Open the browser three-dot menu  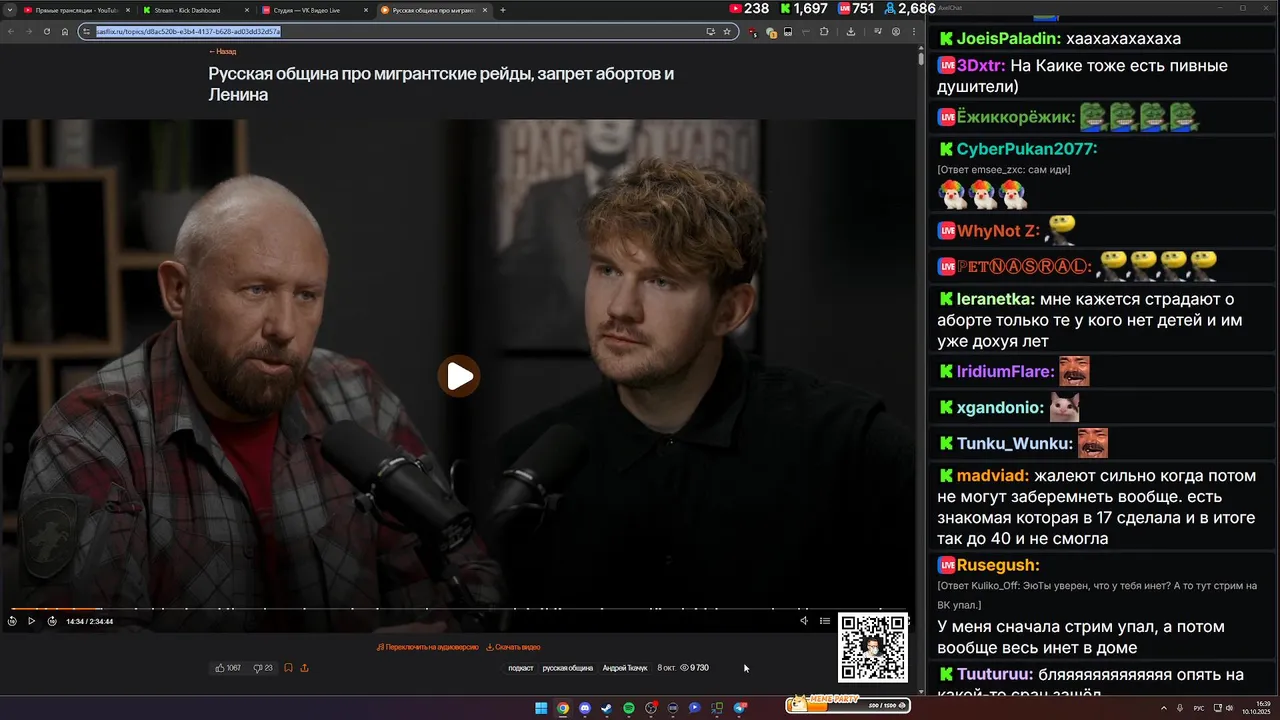913,31
